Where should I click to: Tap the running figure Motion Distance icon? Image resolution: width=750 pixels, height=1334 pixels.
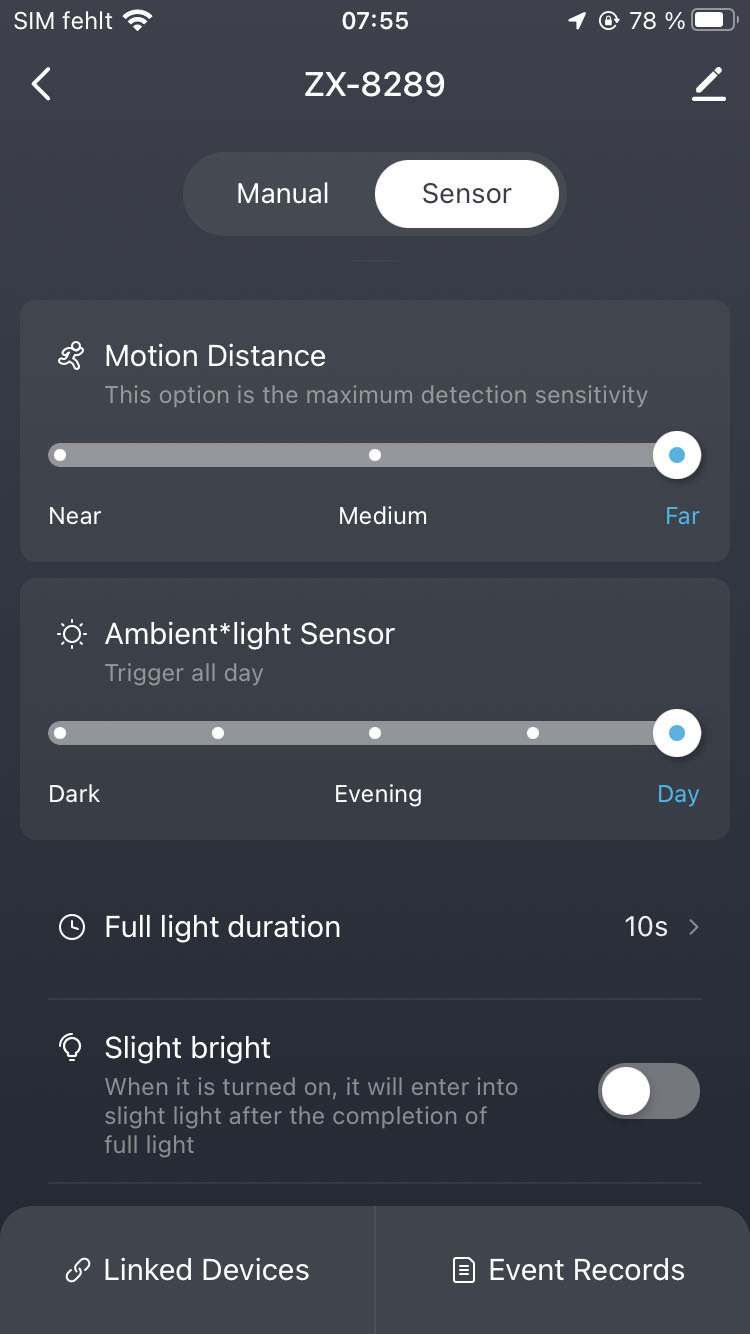(x=71, y=356)
